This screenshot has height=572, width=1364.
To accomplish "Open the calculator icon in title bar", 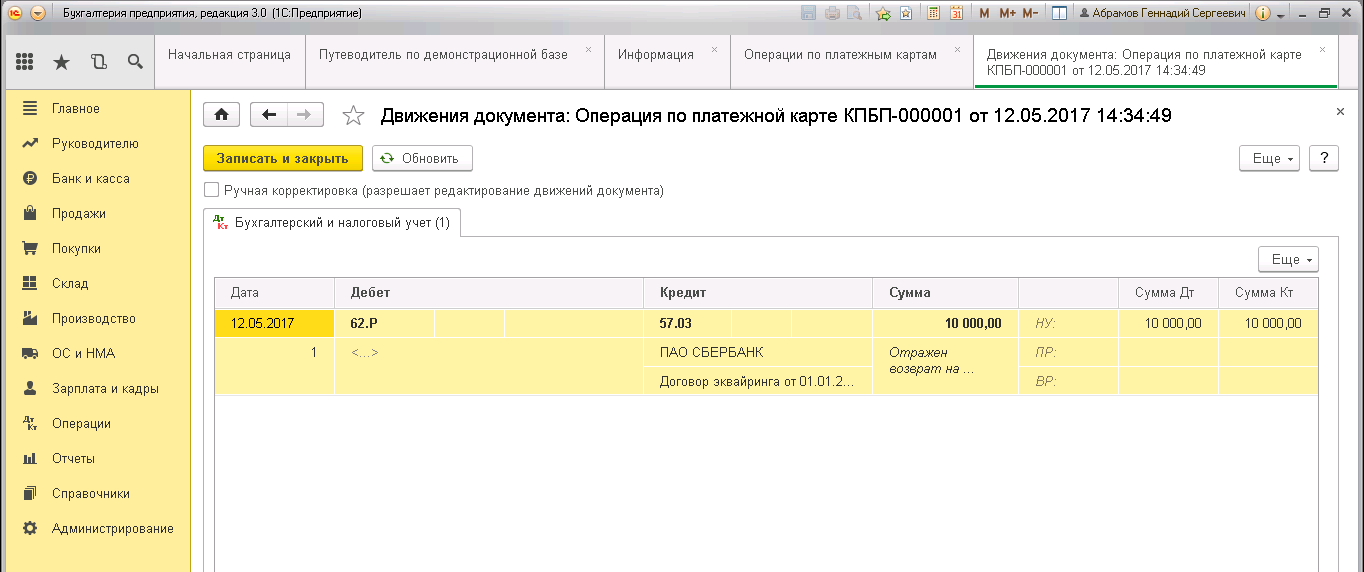I will 933,13.
